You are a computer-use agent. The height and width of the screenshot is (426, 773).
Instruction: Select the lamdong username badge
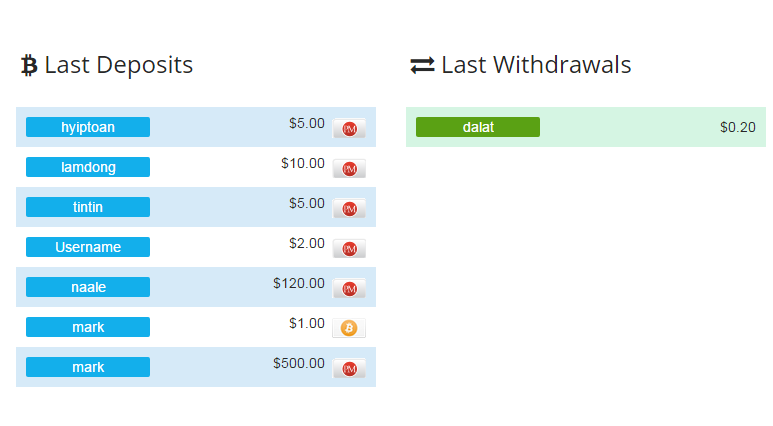click(88, 167)
